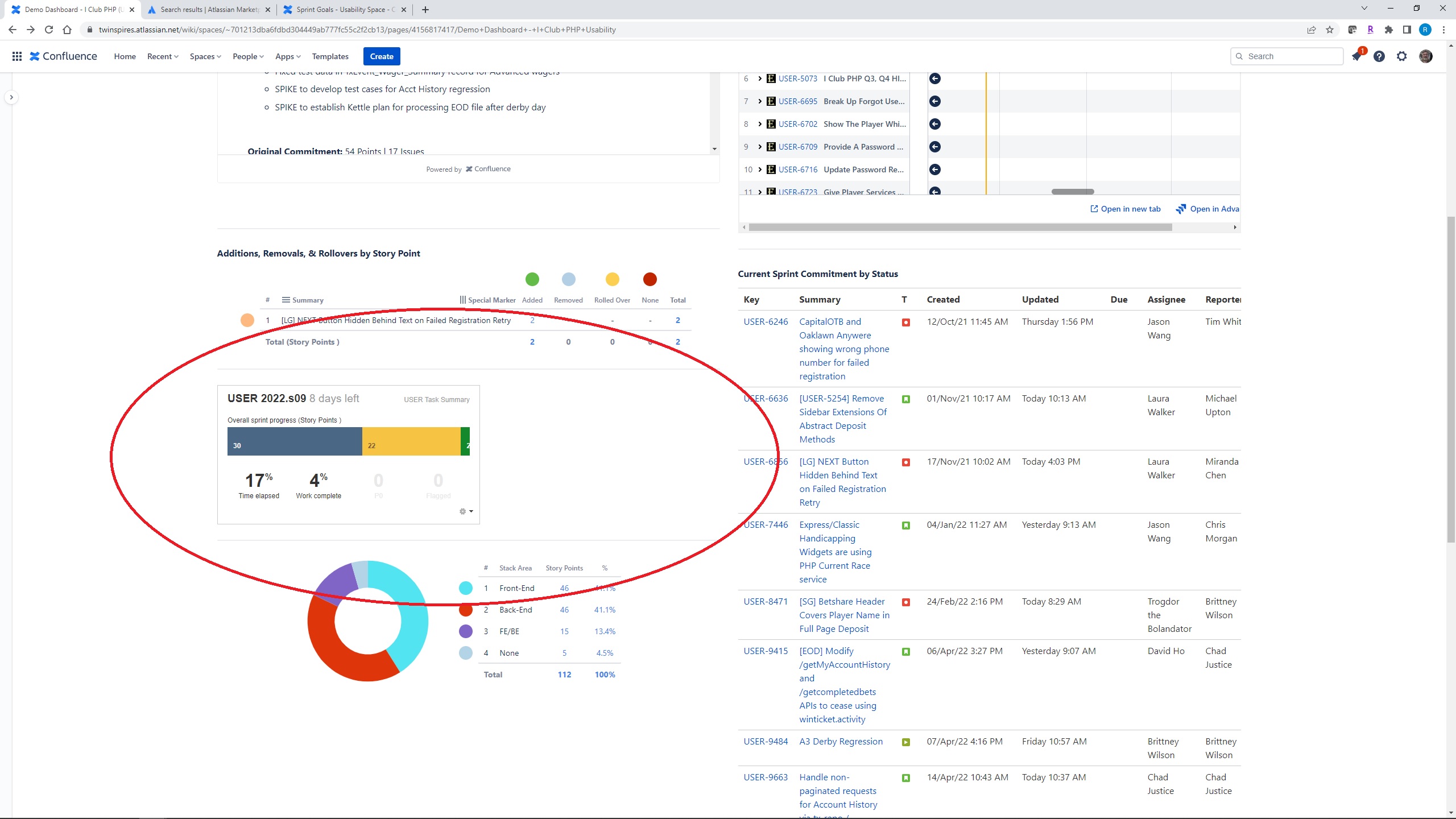Click the blue 30 points progress segment
This screenshot has height=819, width=1456.
click(x=295, y=441)
